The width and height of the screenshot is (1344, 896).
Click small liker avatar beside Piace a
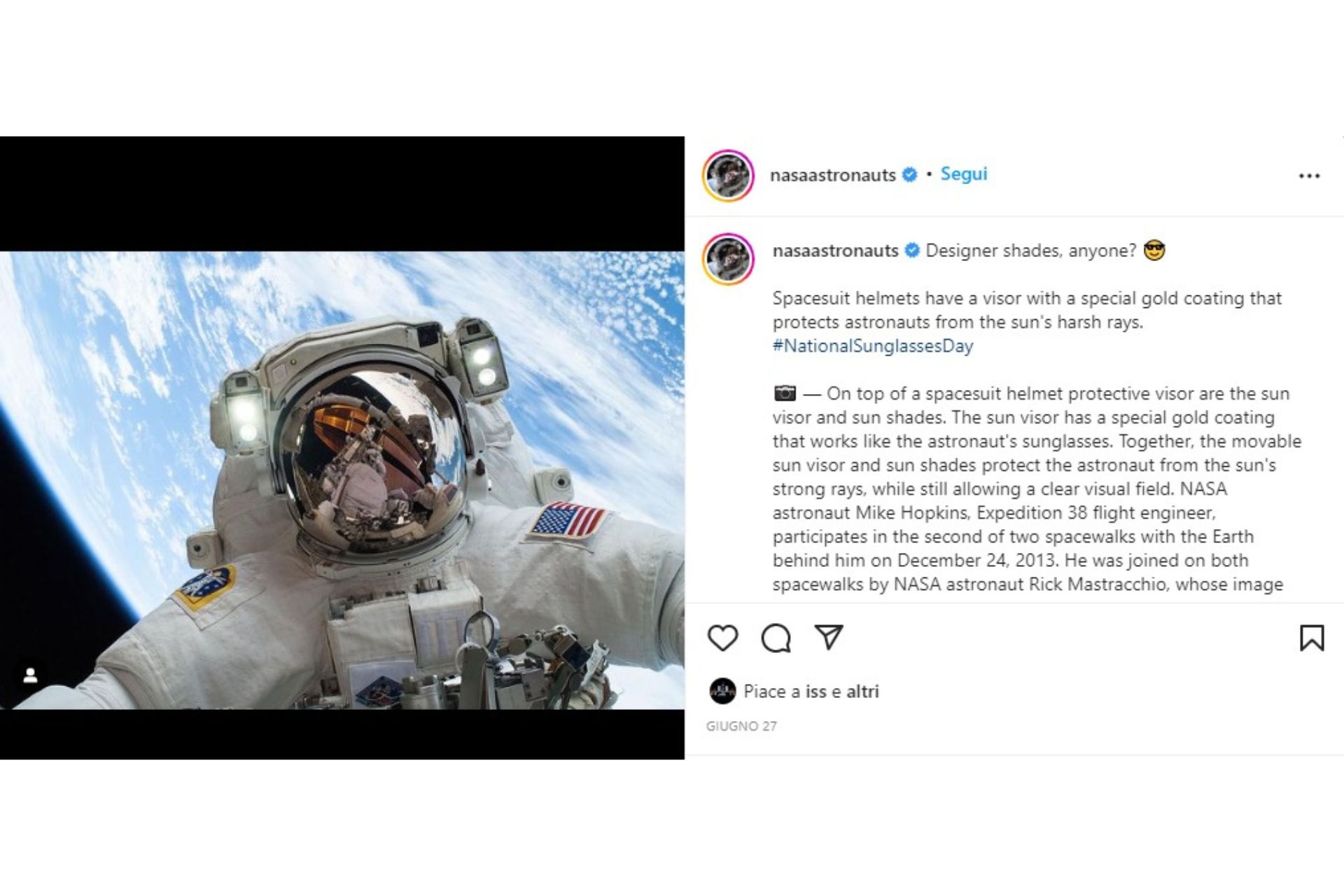pos(722,692)
